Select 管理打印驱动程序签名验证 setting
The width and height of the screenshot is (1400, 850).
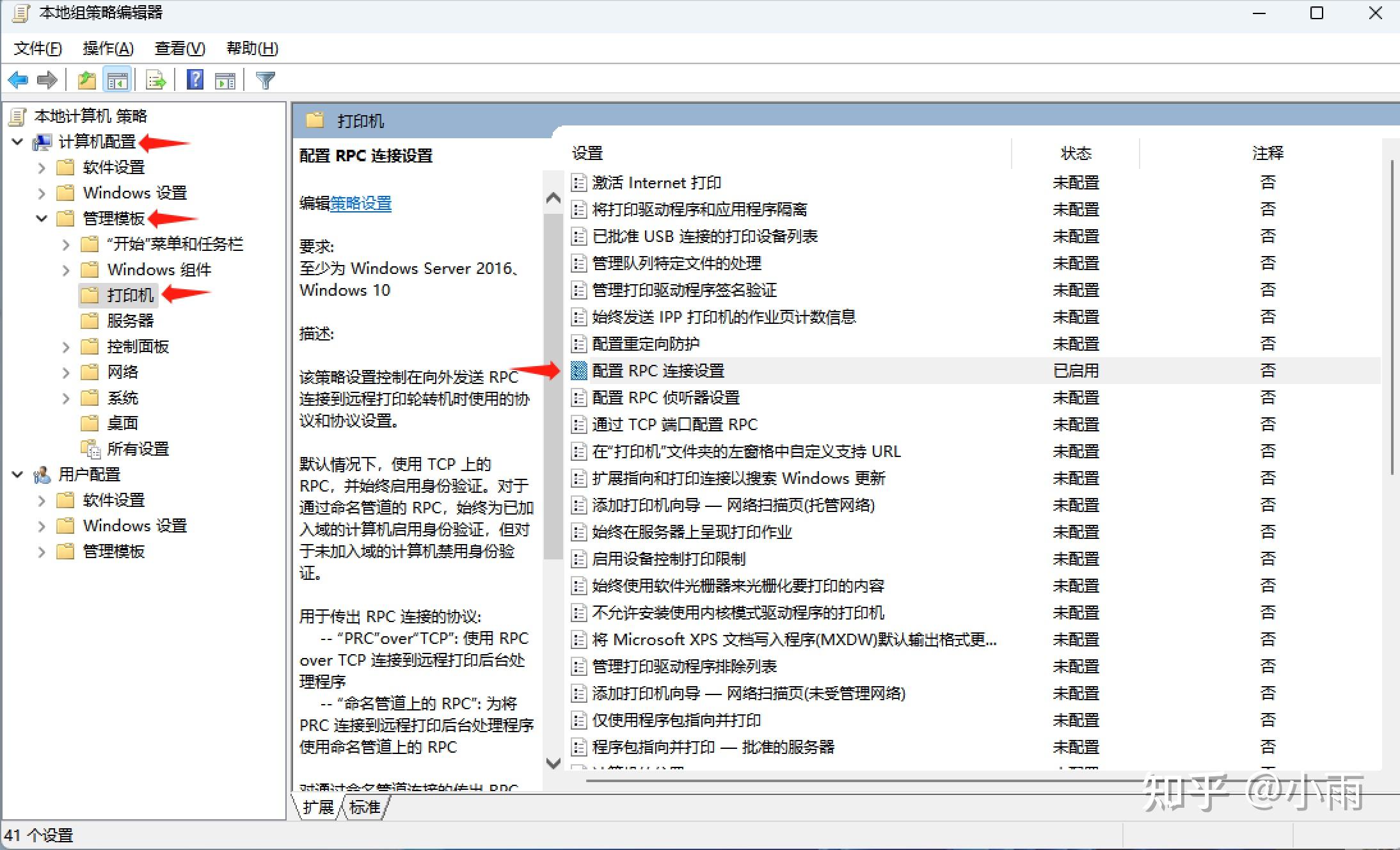[x=684, y=291]
